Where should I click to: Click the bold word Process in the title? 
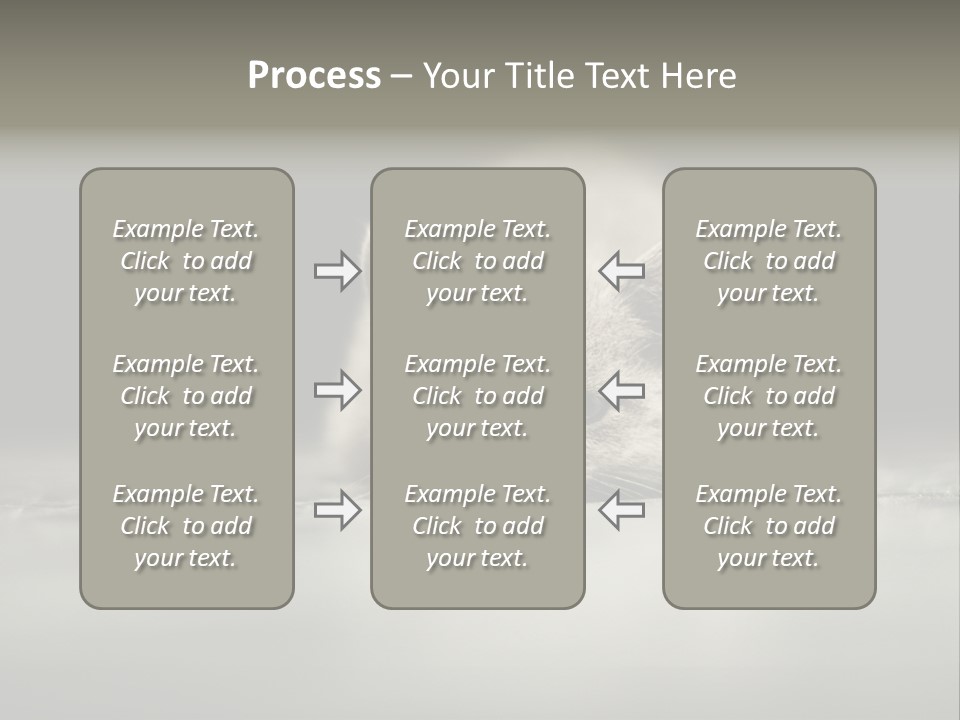[314, 76]
